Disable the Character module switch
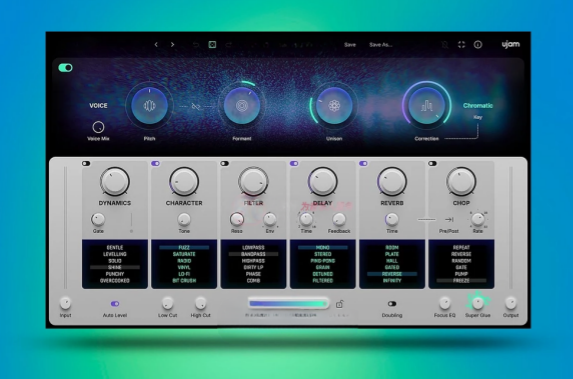Screen dimensions: 573x379 click(155, 163)
